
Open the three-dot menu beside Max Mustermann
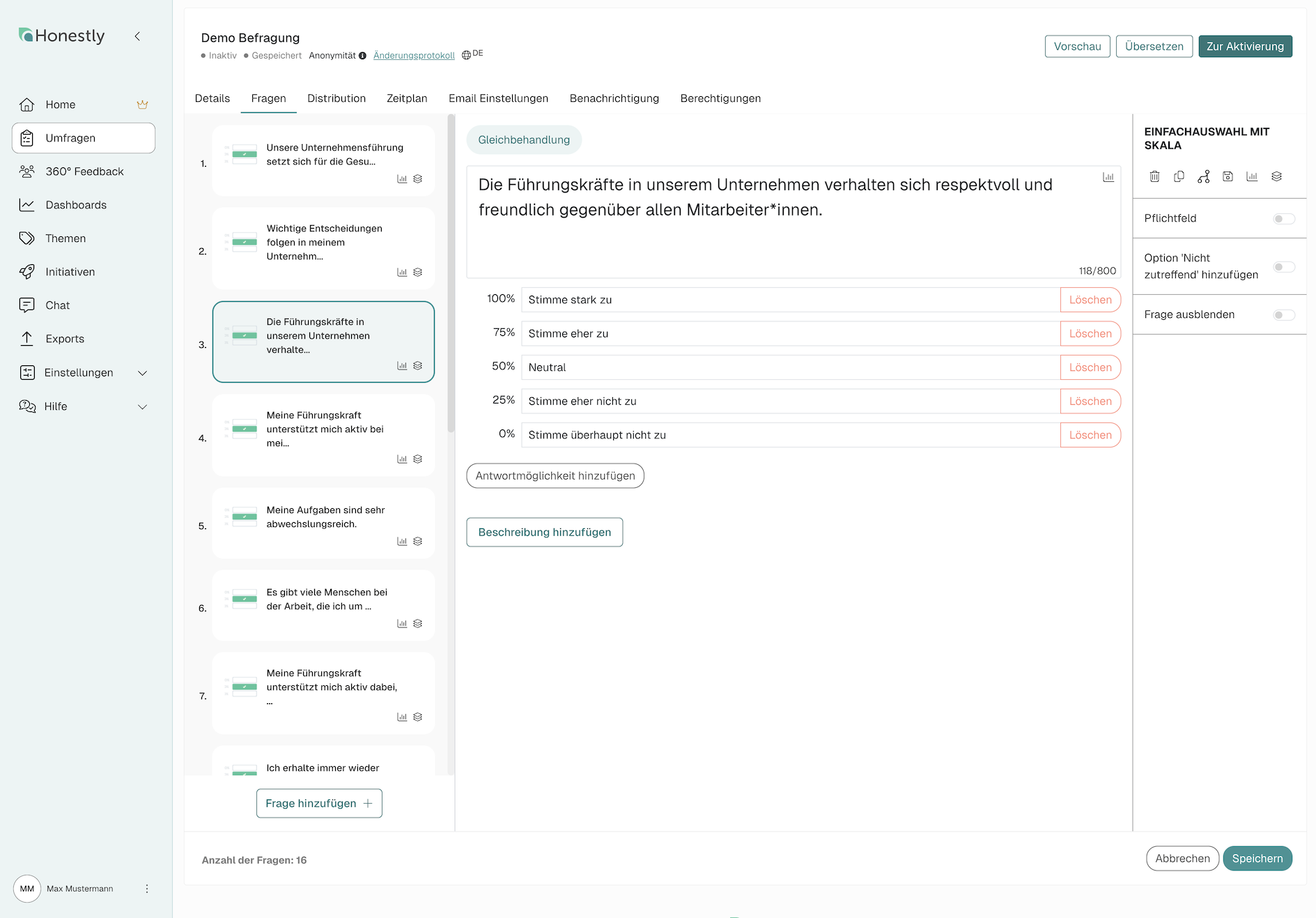tap(146, 889)
